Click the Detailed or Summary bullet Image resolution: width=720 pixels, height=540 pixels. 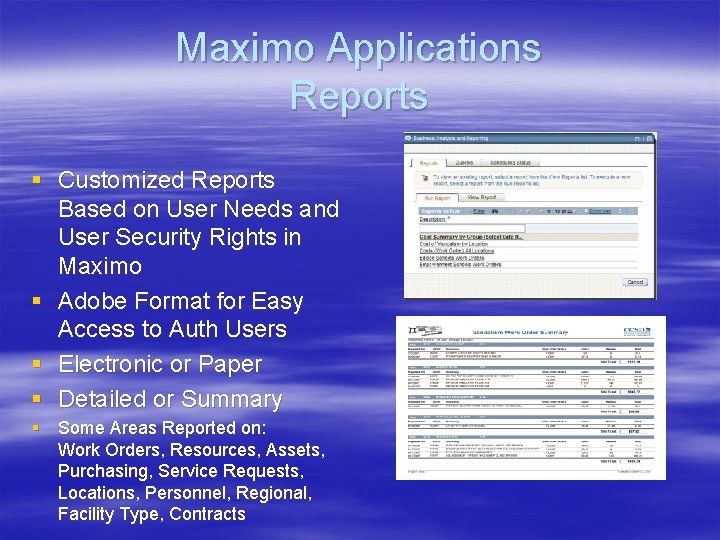(x=170, y=399)
